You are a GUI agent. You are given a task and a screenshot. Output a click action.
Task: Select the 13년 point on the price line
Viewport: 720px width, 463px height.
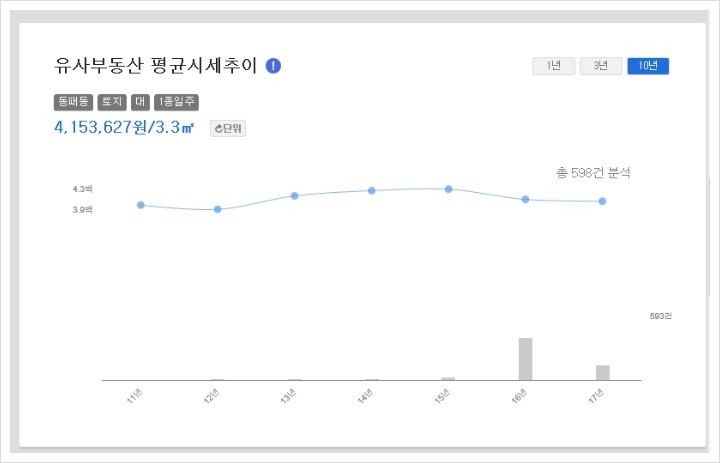294,195
